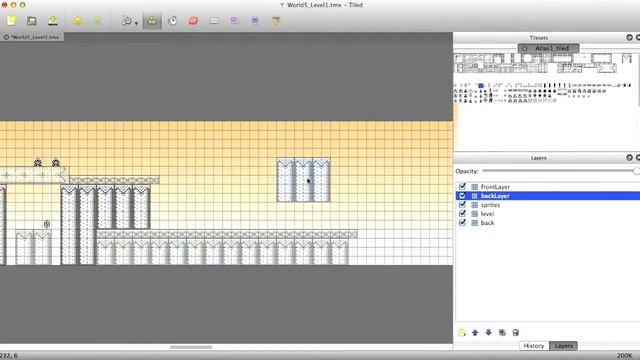Float the Layers panel
640x360 pixels.
point(629,158)
